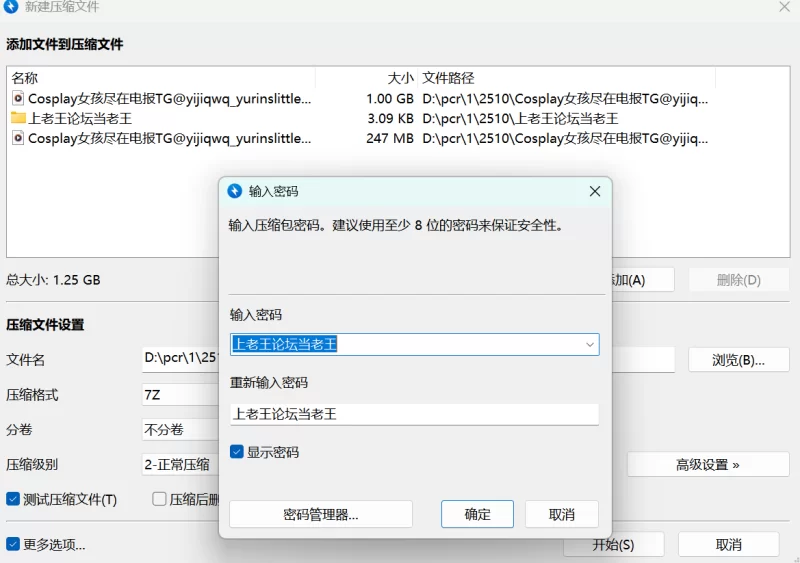
Task: Close the 输入密码 dialog
Action: pos(594,191)
